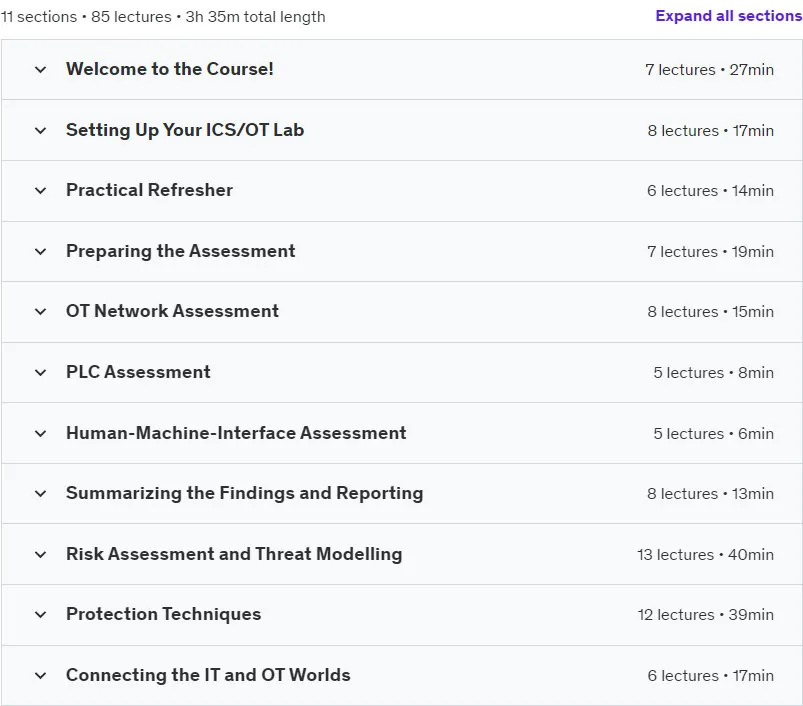
Task: Click the 7 lectures • 27min label
Action: tap(709, 70)
